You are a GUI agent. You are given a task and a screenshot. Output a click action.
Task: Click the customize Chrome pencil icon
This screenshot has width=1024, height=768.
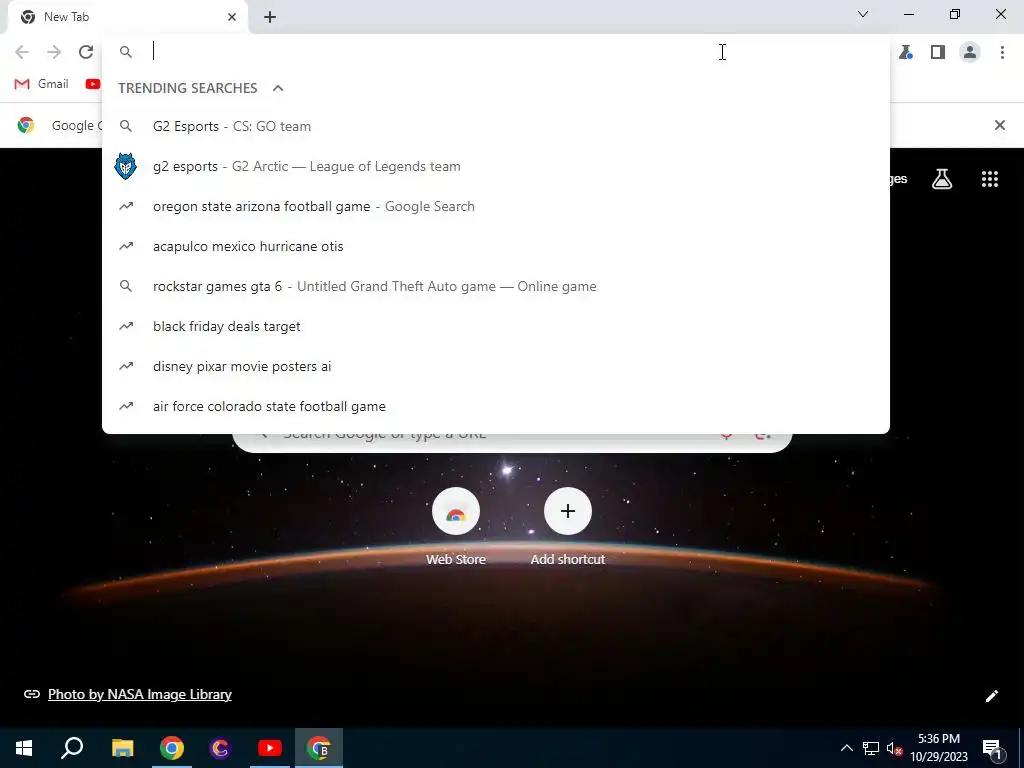[991, 696]
